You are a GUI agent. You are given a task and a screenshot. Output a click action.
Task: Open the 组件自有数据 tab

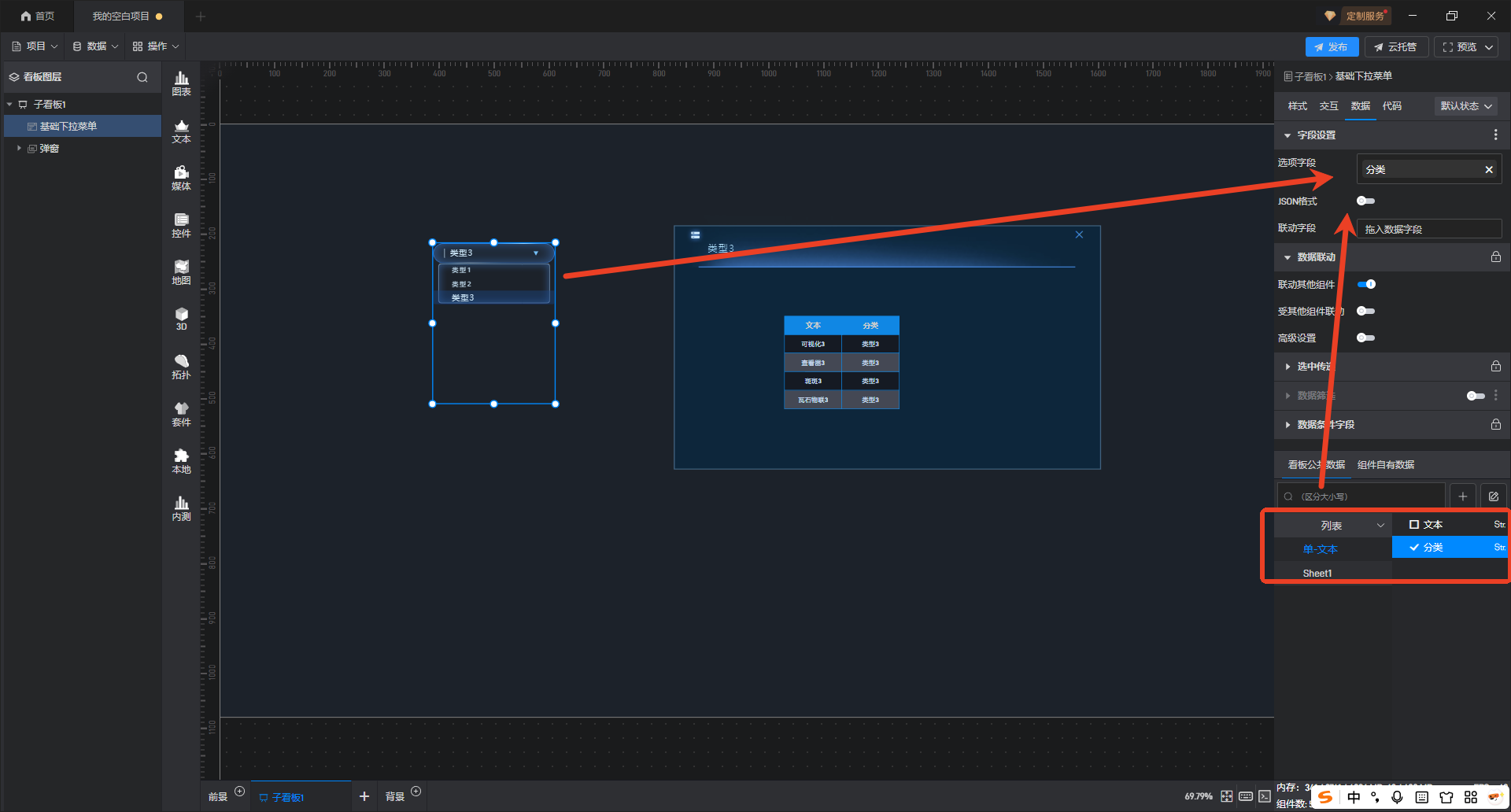pyautogui.click(x=1385, y=465)
